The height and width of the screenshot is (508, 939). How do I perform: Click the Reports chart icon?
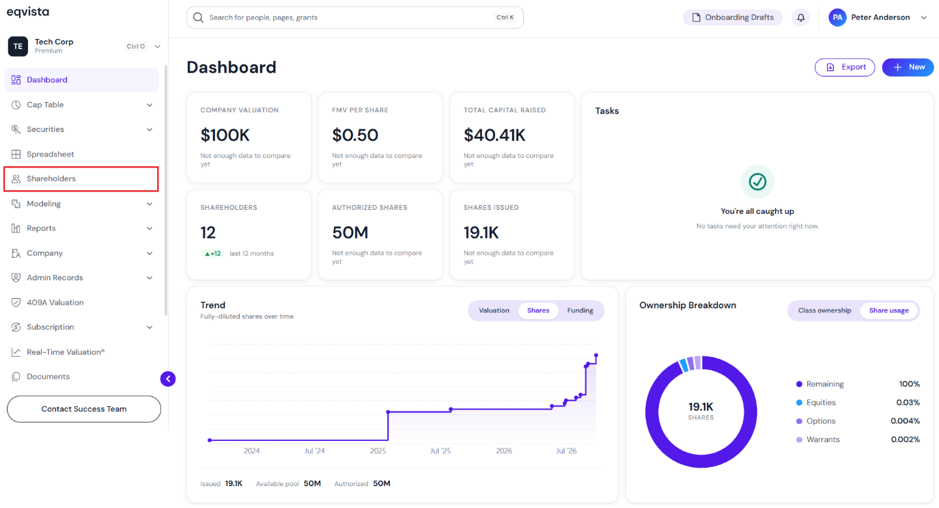(16, 228)
